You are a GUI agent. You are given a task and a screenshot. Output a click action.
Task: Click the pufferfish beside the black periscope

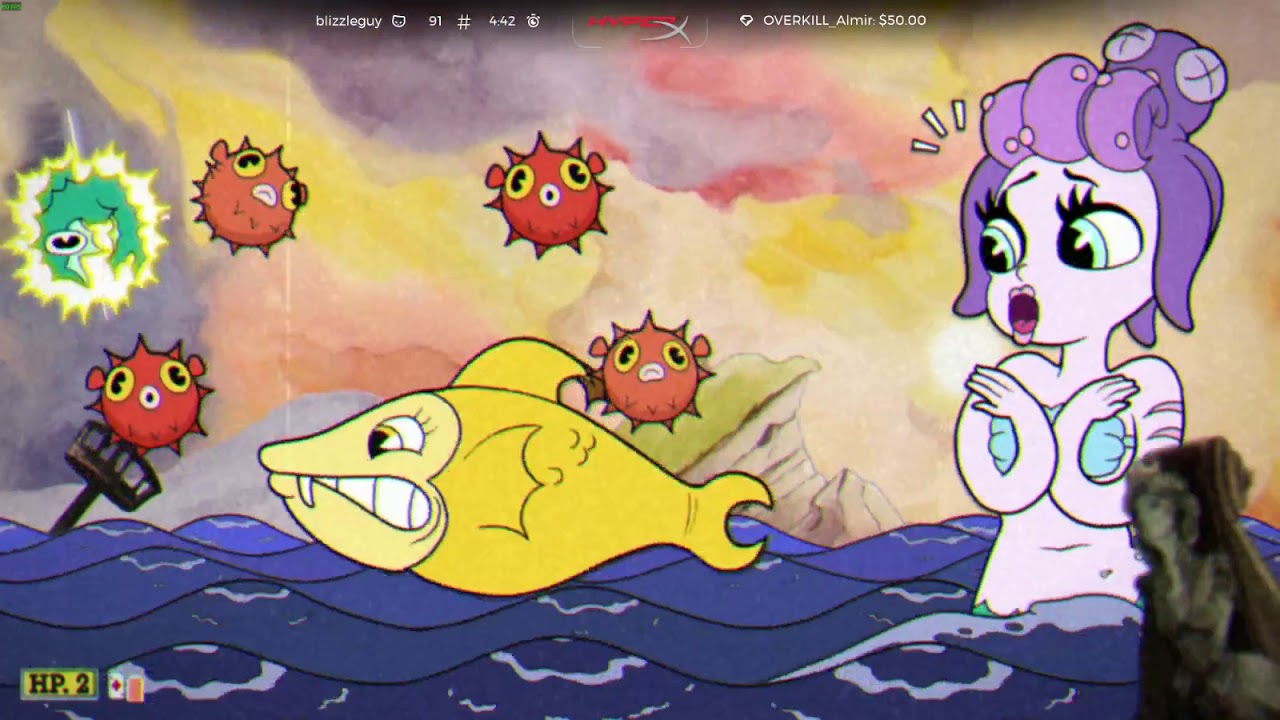click(150, 394)
